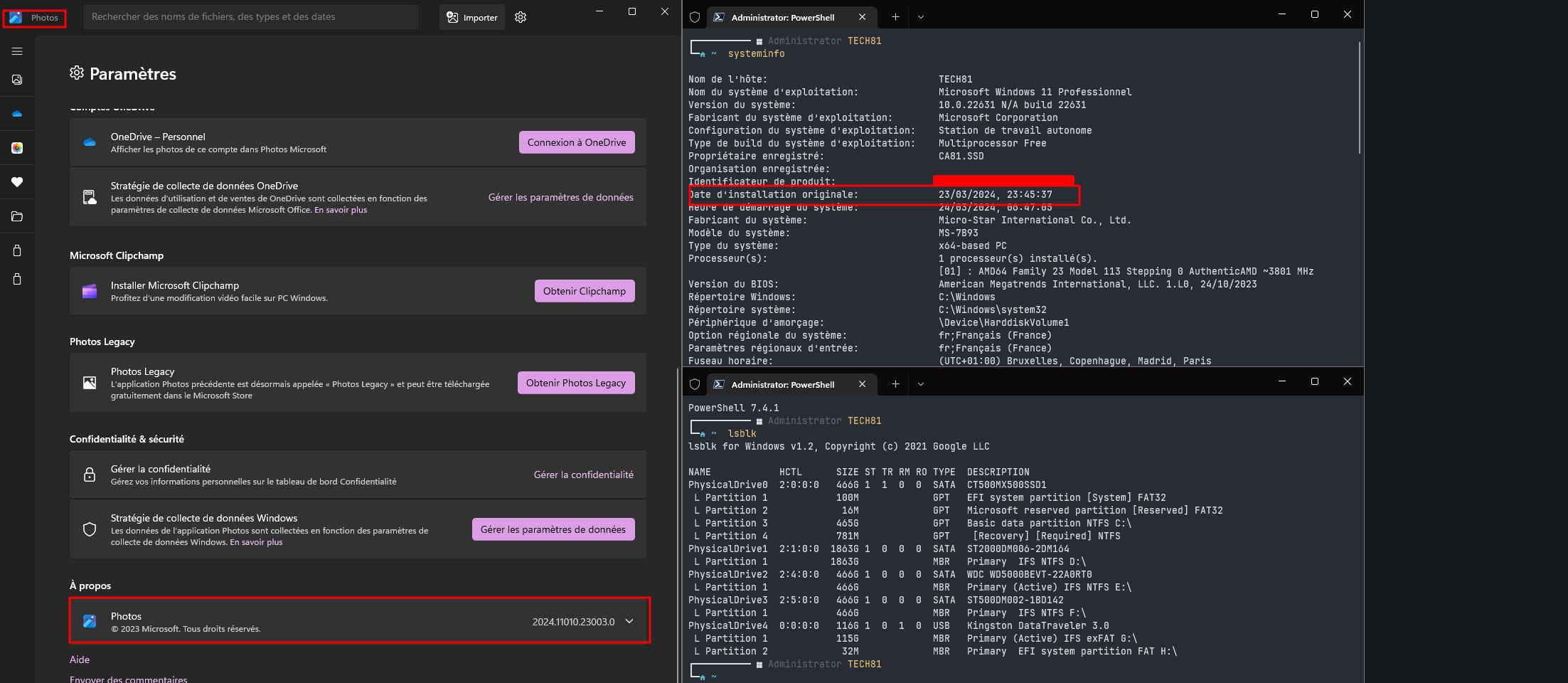Viewport: 1568px width, 683px height.
Task: Click version number 2024.11010.23003.0
Action: tap(573, 622)
